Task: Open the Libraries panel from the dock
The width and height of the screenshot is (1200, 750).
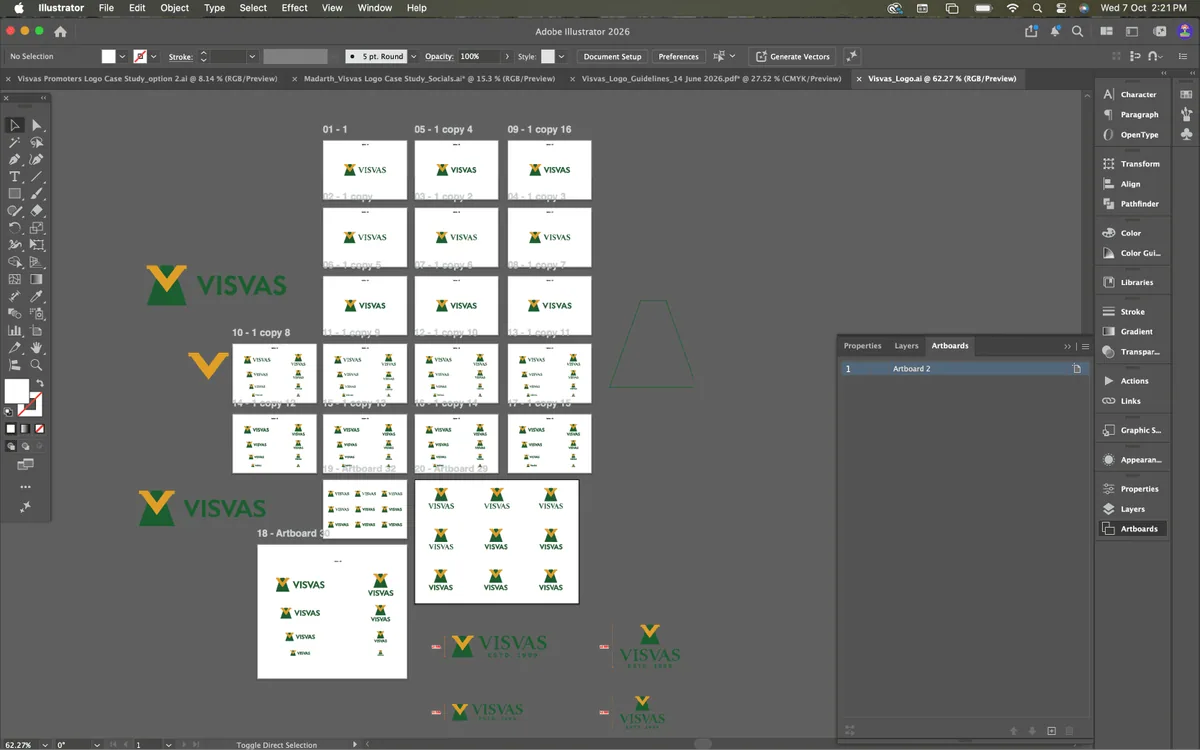Action: pos(1128,282)
